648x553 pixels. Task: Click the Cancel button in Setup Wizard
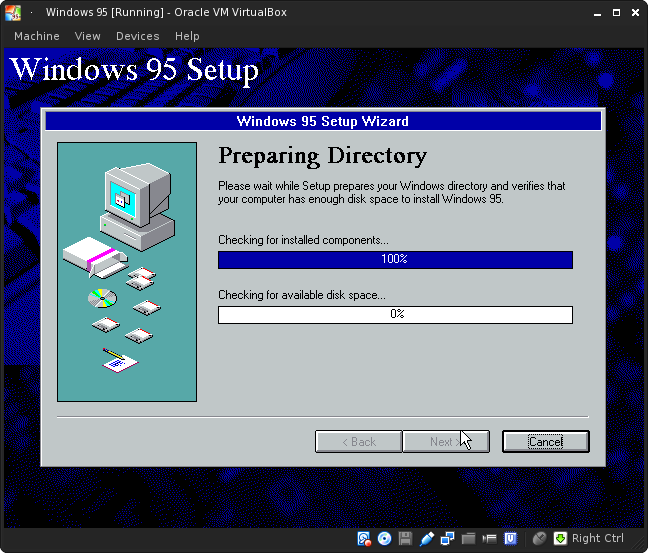pyautogui.click(x=546, y=442)
